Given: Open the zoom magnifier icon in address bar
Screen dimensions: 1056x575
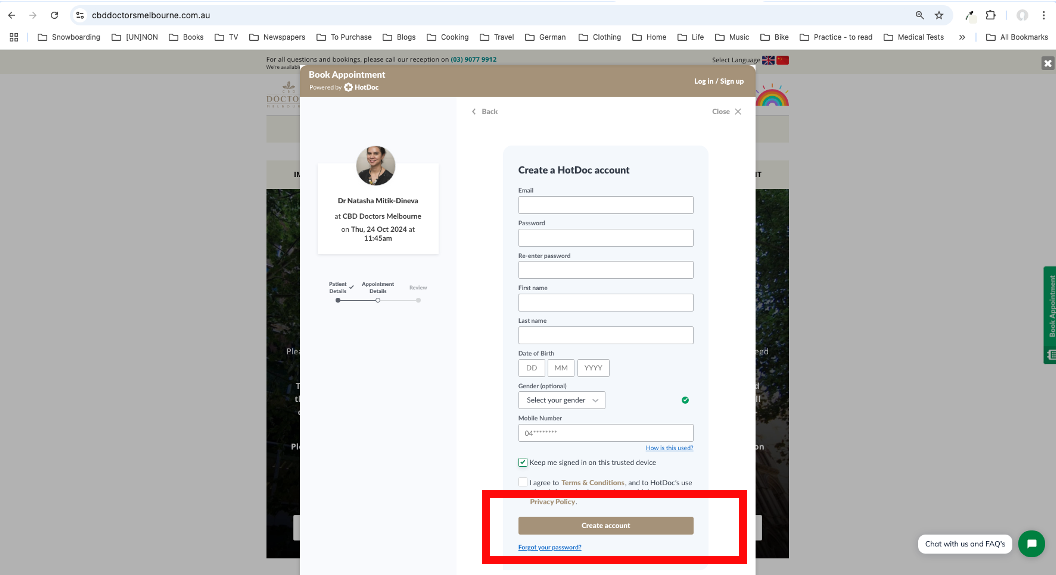Looking at the screenshot, I should tap(919, 15).
